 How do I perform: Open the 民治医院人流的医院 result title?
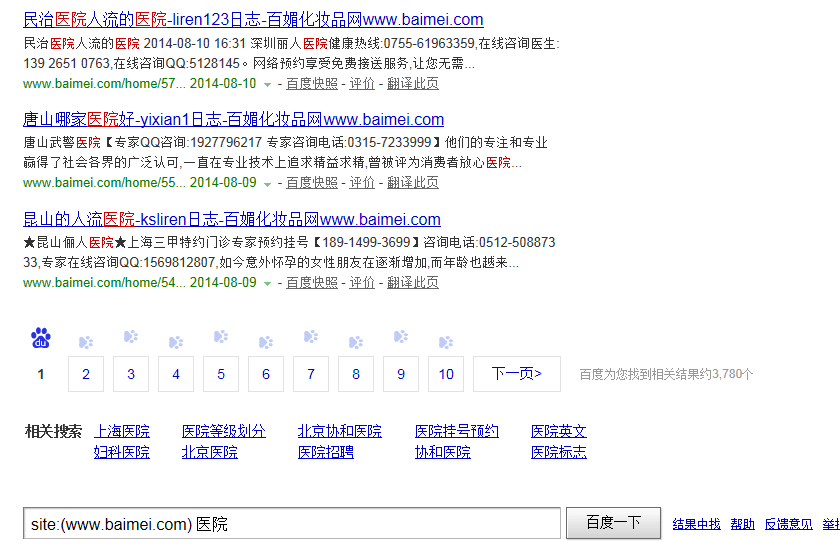click(x=253, y=20)
